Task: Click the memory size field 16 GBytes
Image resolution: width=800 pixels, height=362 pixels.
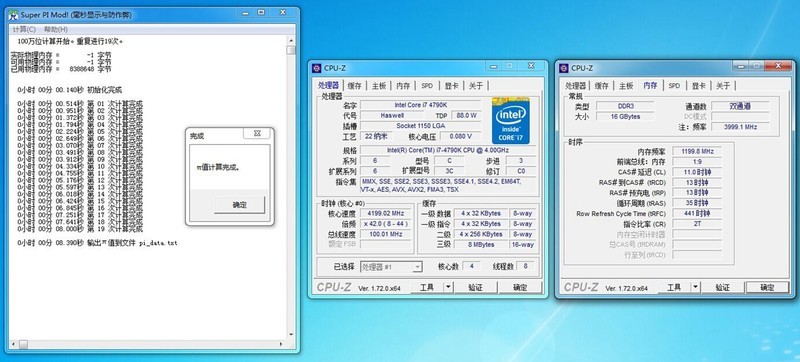Action: [625, 116]
